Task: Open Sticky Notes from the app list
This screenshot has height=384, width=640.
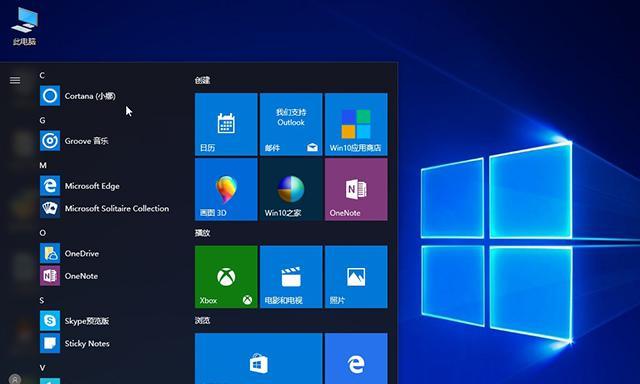Action: pos(75,343)
